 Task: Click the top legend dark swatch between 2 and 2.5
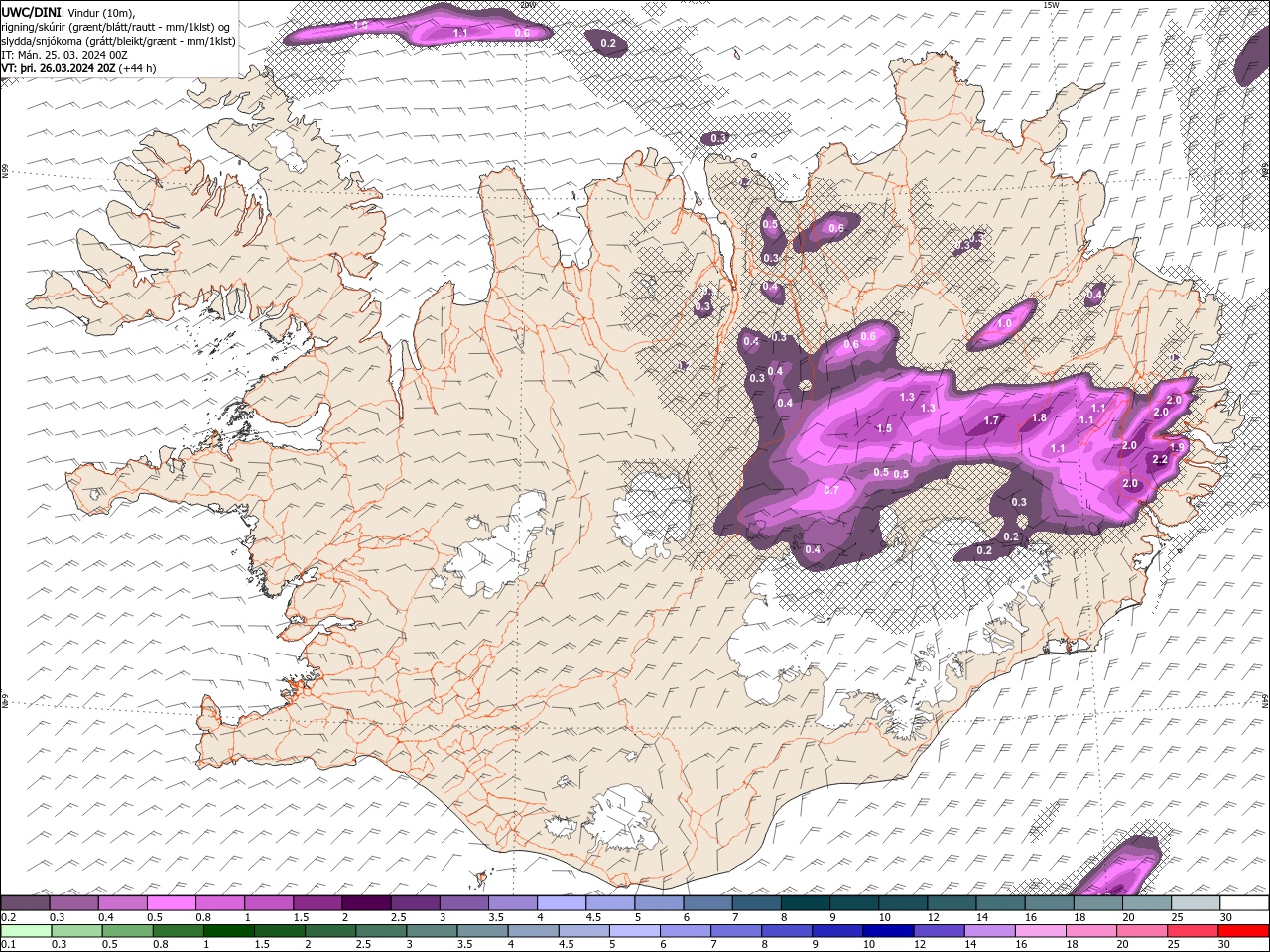pos(365,903)
